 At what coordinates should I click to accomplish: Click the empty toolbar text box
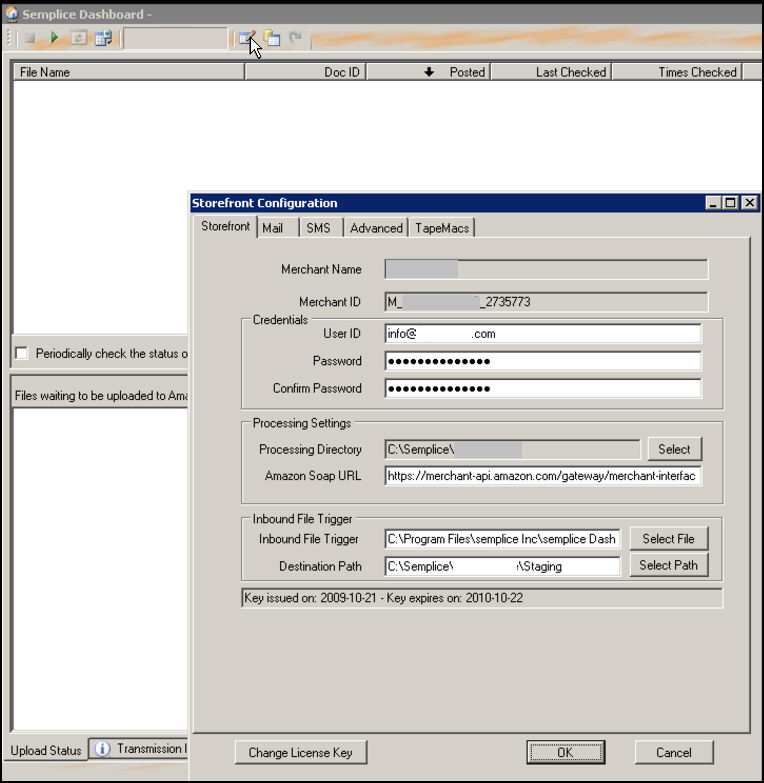point(175,38)
